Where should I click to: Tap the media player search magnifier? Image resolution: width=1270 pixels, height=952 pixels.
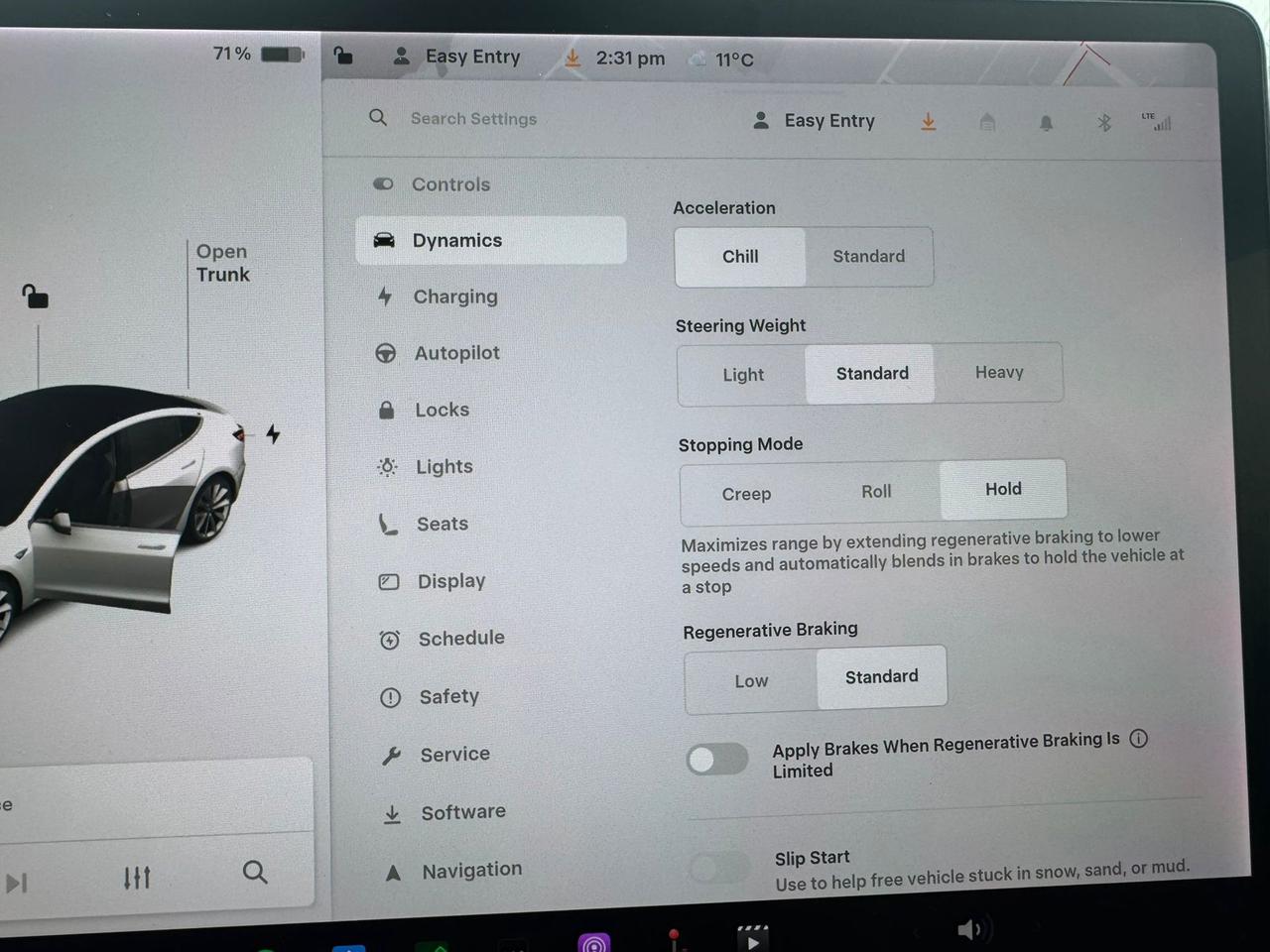[x=255, y=873]
